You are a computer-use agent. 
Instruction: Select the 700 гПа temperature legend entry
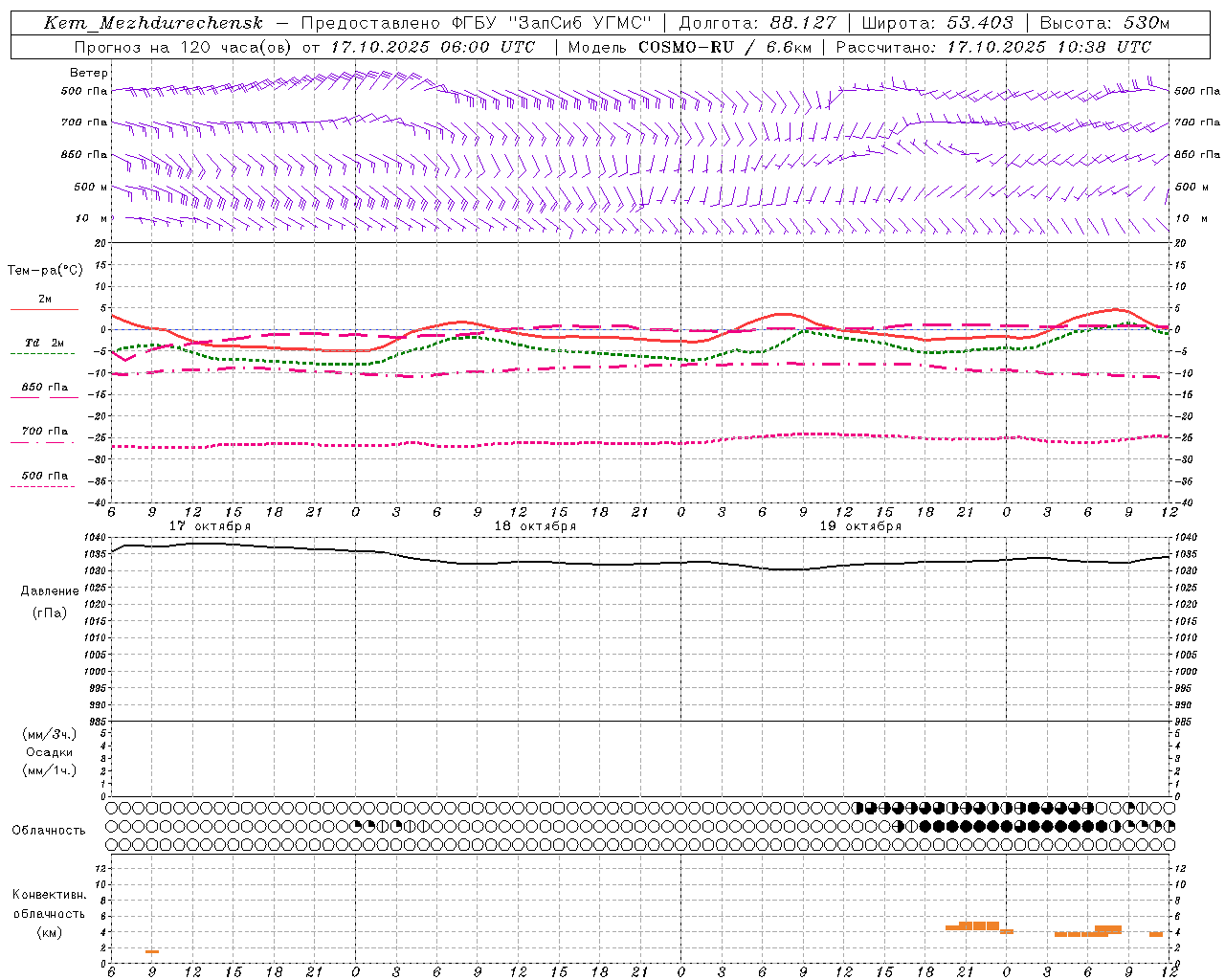[x=44, y=431]
